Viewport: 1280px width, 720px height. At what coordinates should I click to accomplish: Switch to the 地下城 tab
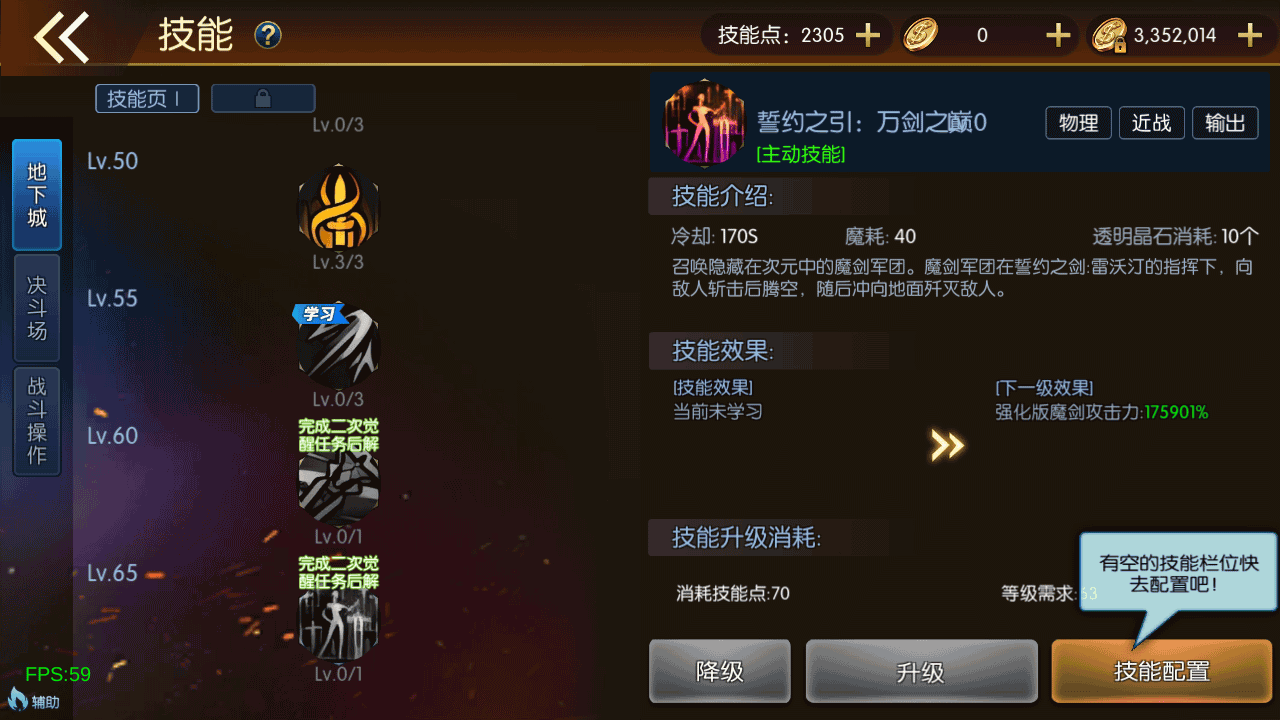click(37, 194)
